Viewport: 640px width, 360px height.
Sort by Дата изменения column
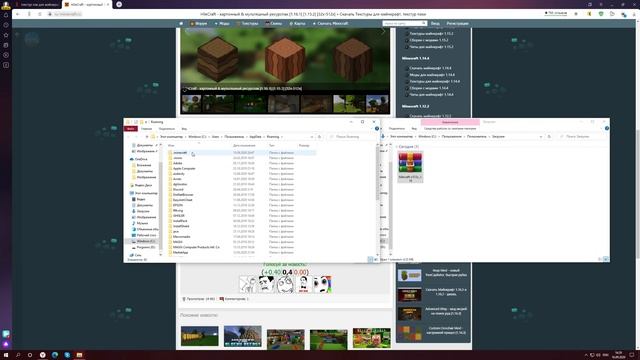coord(244,145)
